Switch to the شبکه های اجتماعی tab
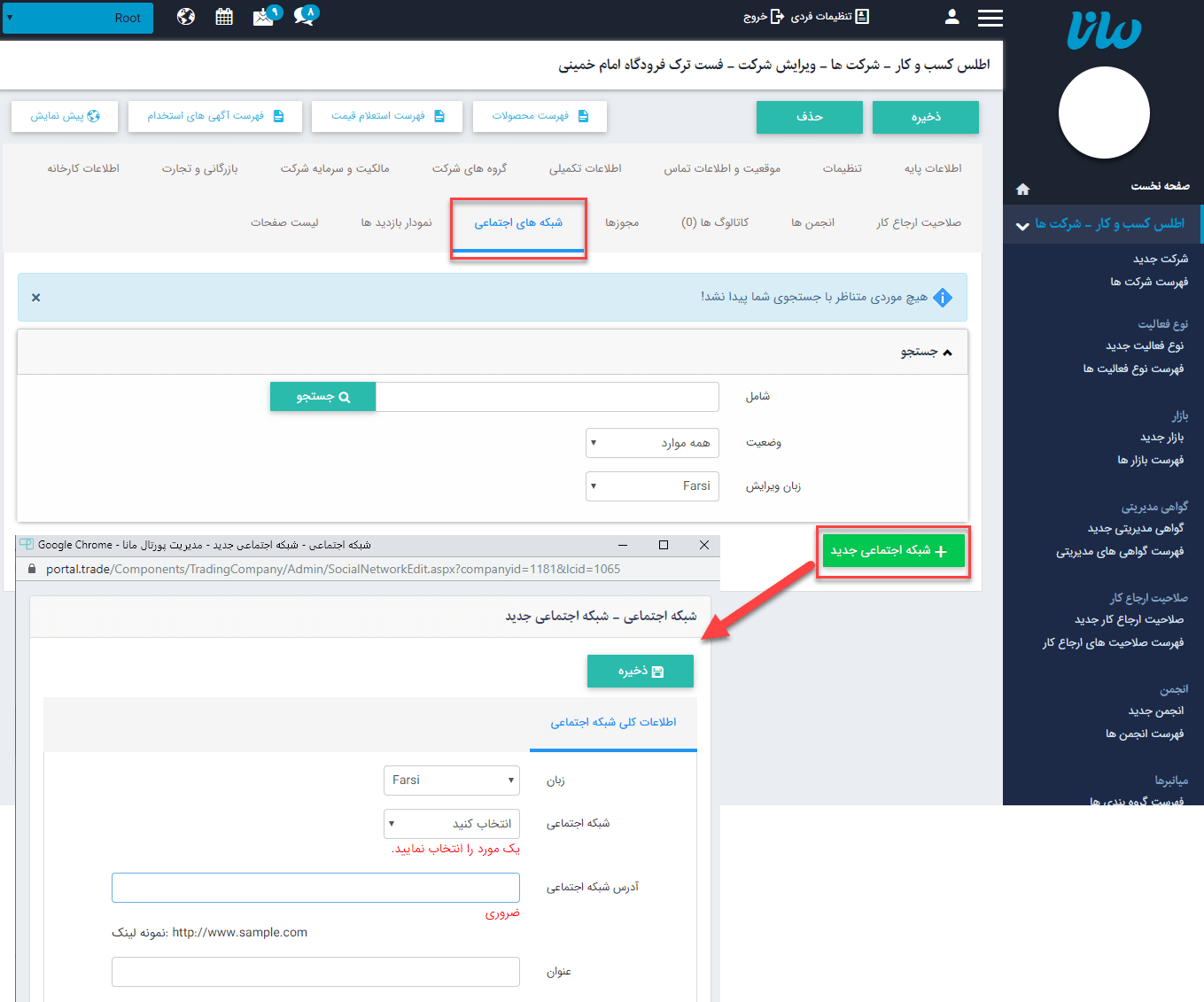This screenshot has width=1204, height=1002. pyautogui.click(x=518, y=223)
